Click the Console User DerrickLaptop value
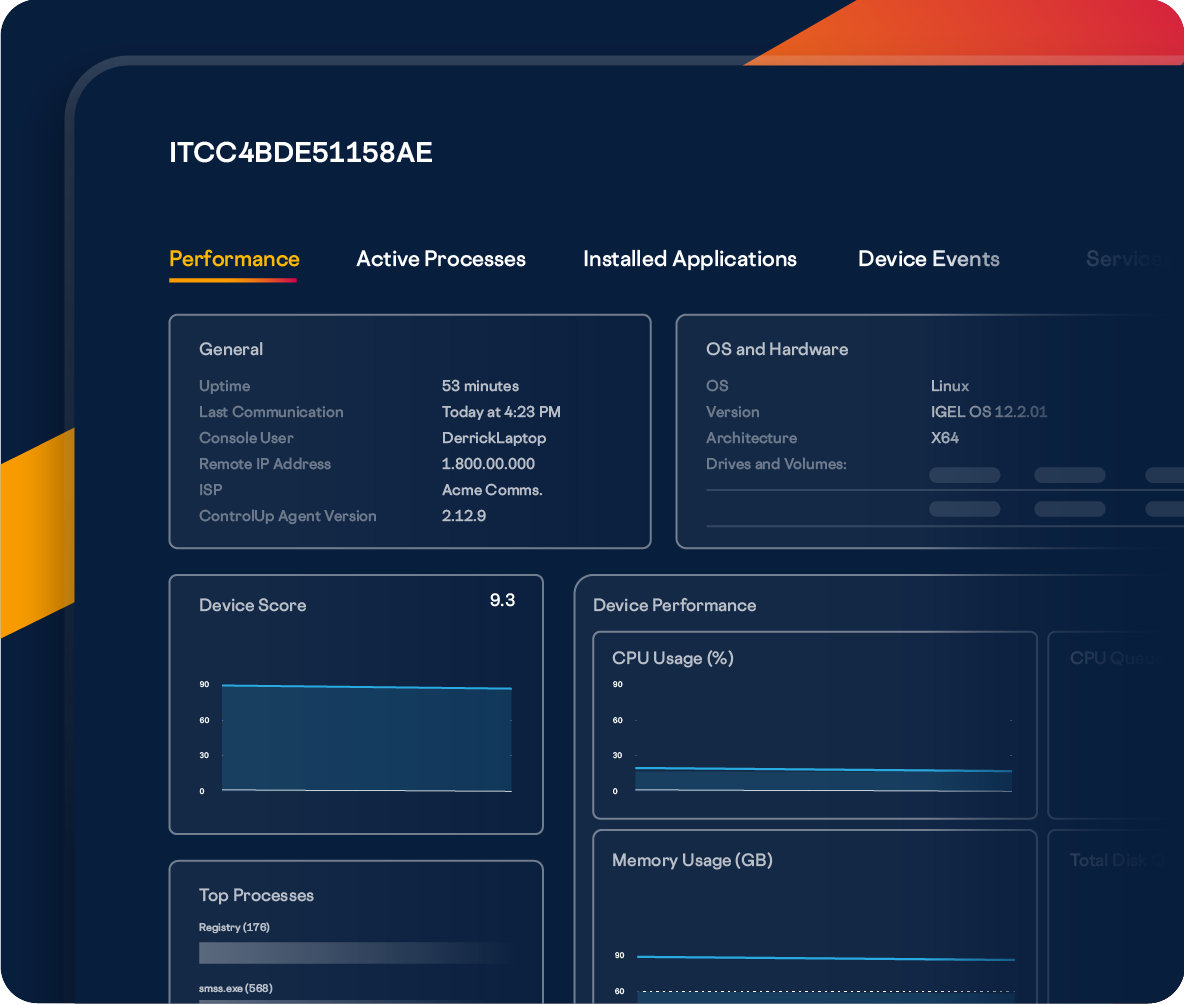The width and height of the screenshot is (1184, 1004). pyautogui.click(x=494, y=438)
